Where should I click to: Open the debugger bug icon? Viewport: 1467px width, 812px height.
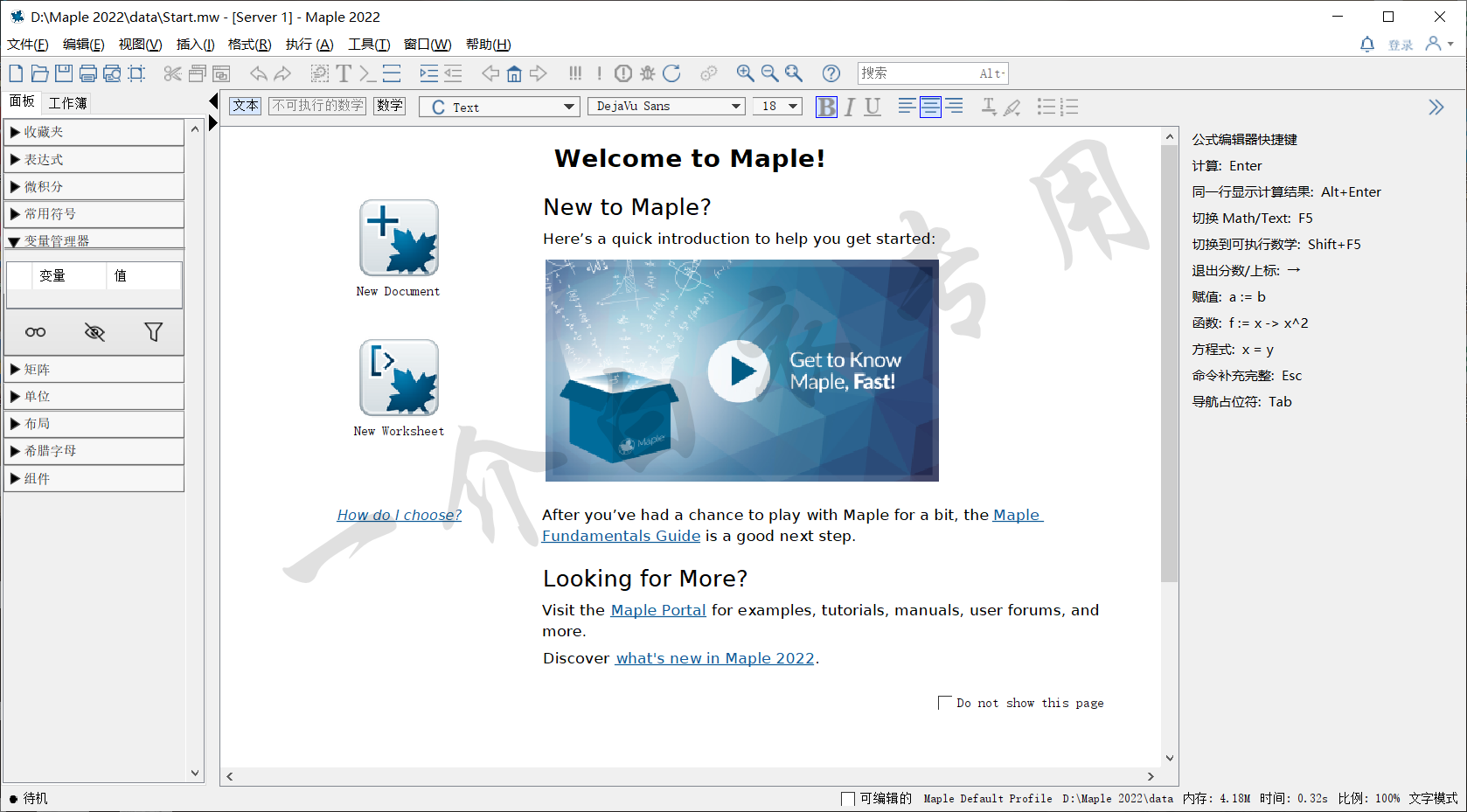point(647,73)
